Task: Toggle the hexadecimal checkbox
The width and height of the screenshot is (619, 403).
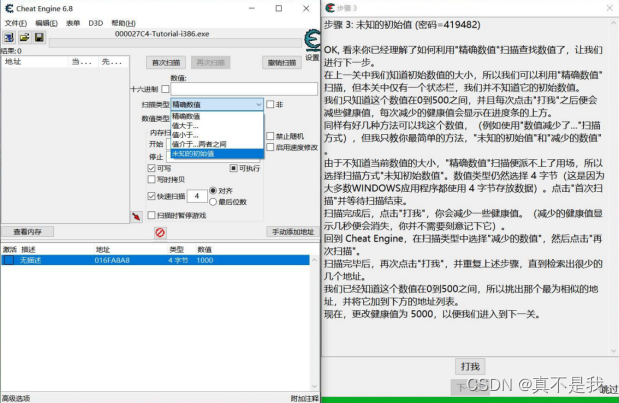Action: coord(165,89)
